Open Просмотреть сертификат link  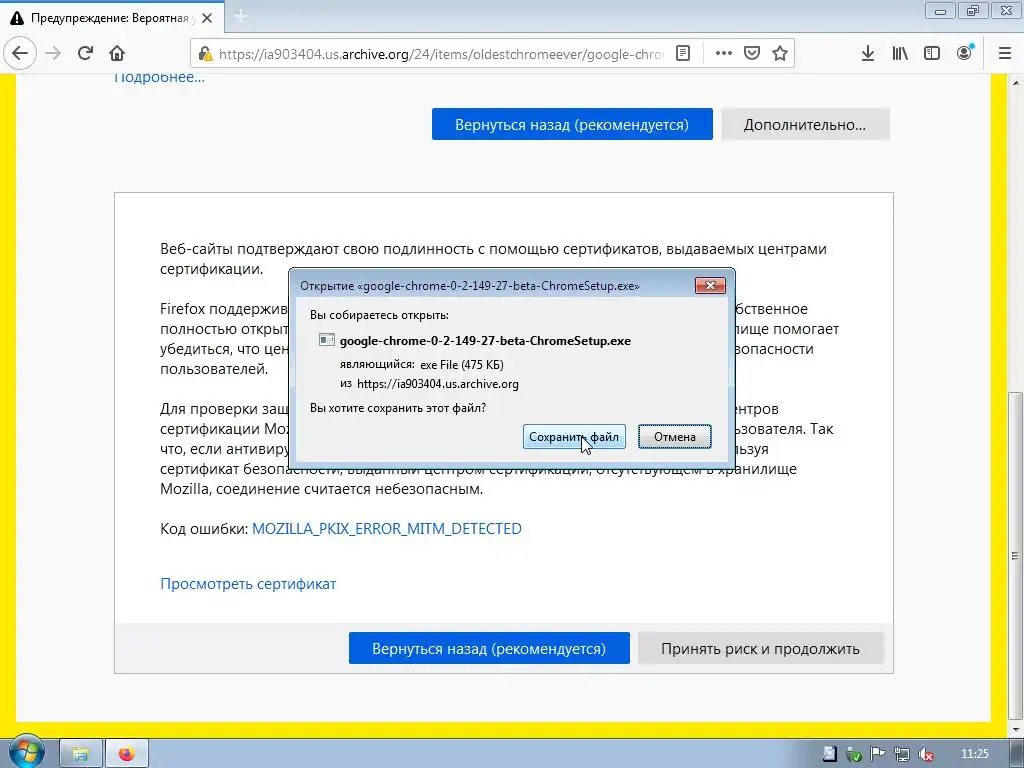(x=248, y=583)
